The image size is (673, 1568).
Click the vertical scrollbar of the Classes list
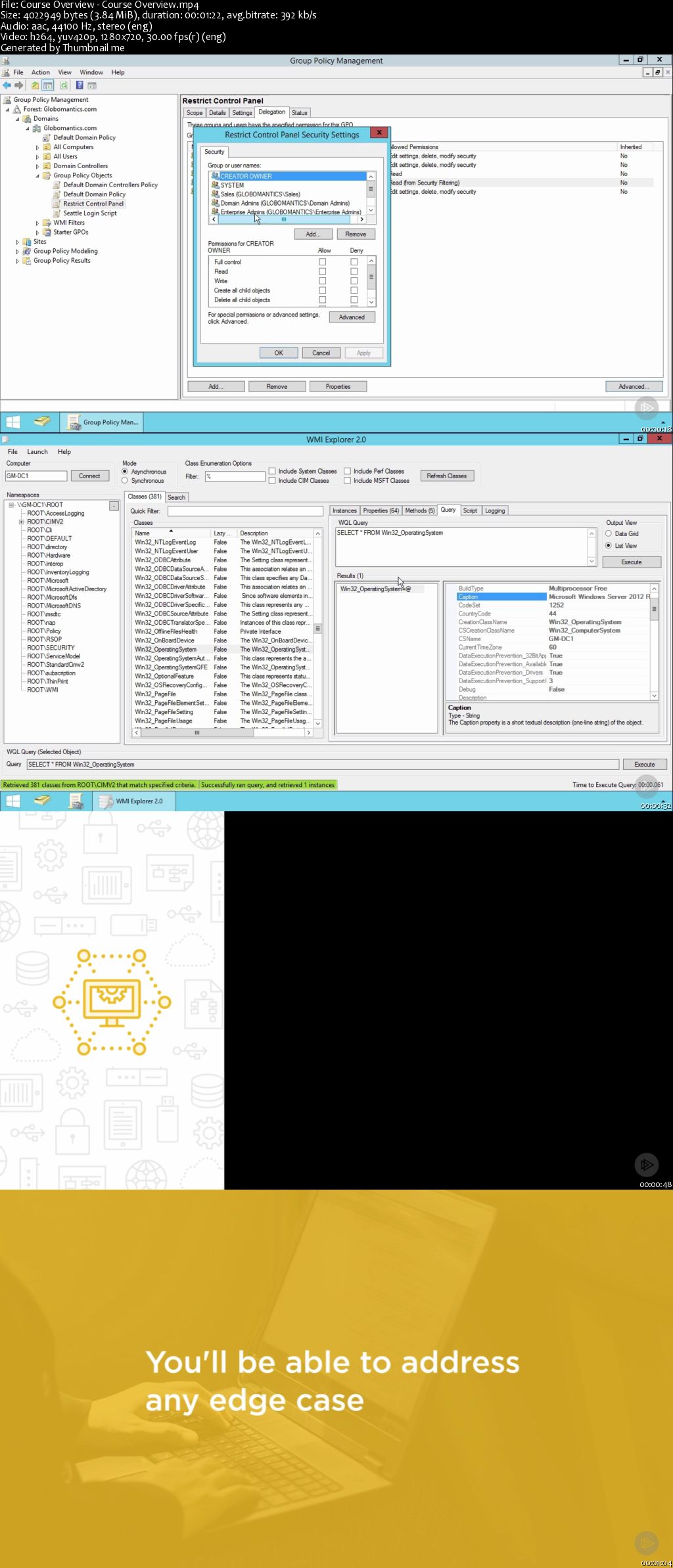tap(318, 629)
